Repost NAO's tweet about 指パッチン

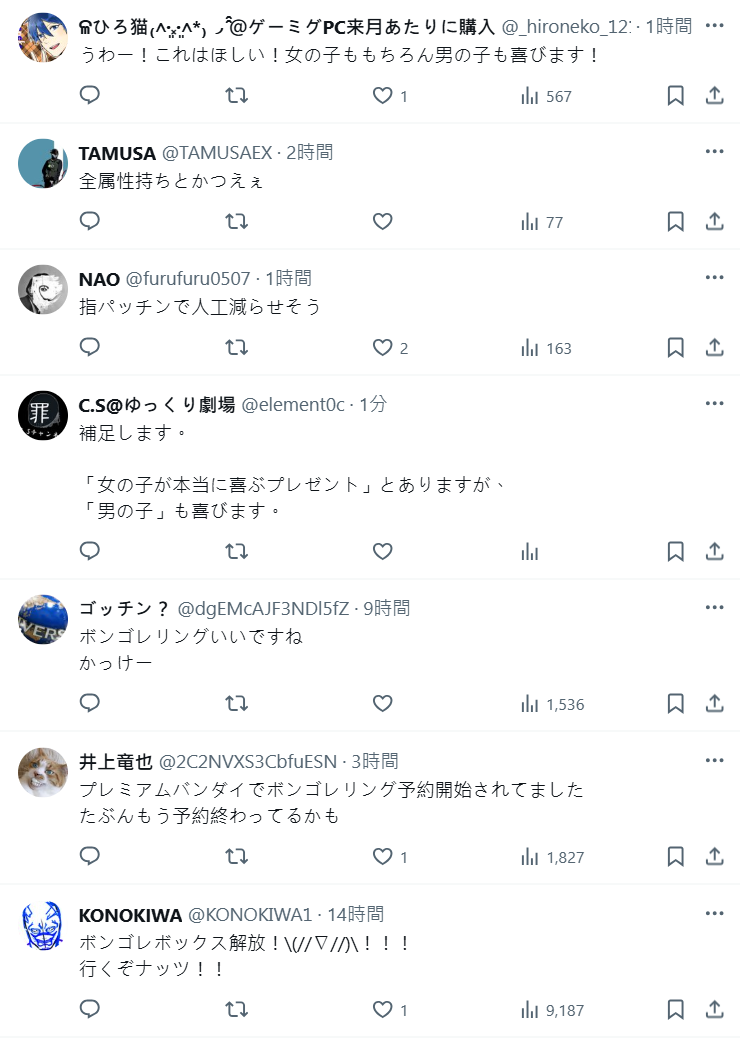coord(236,348)
